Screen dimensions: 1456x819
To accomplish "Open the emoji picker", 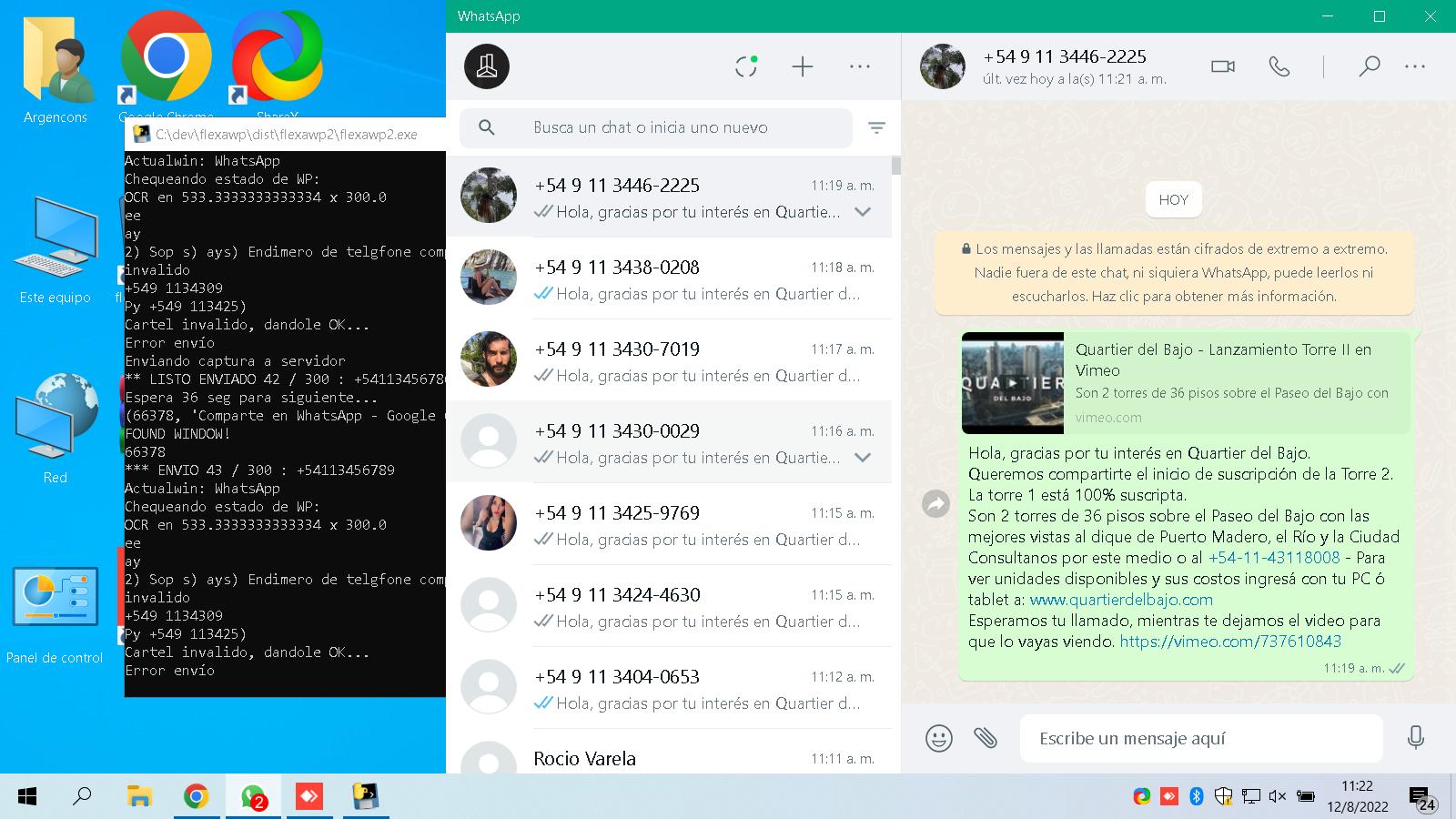I will click(x=939, y=738).
